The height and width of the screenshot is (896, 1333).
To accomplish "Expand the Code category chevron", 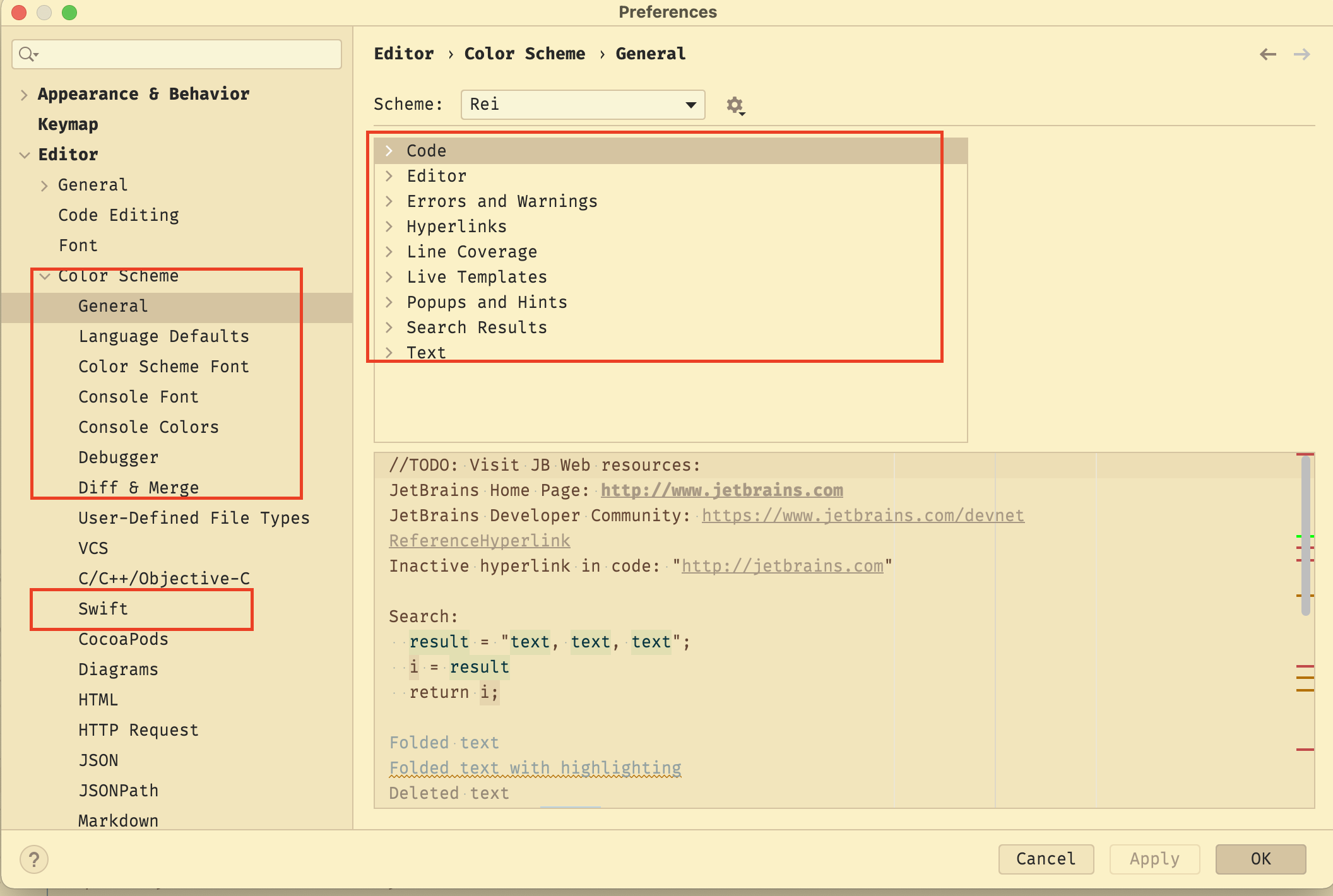I will click(389, 151).
